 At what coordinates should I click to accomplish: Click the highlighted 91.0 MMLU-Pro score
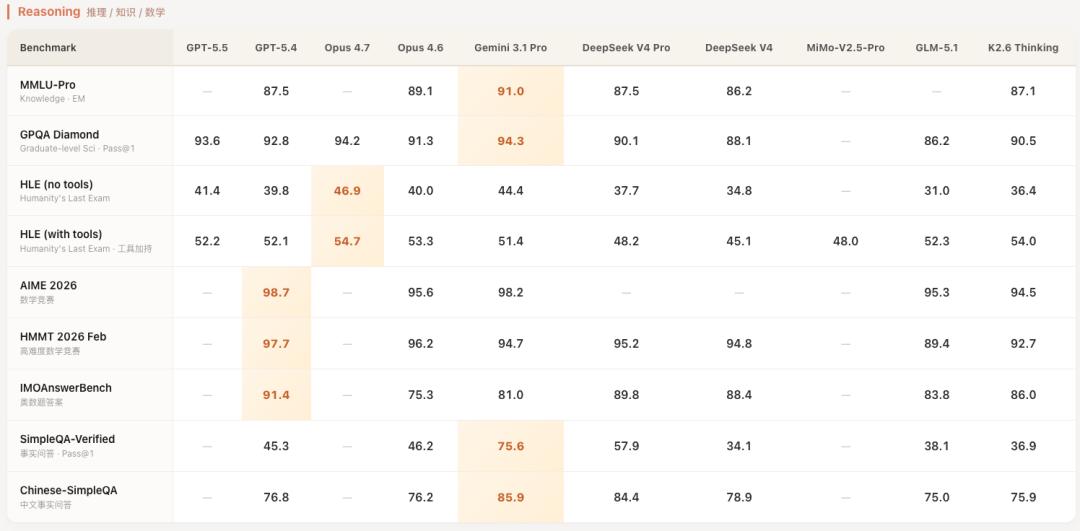pyautogui.click(x=510, y=91)
